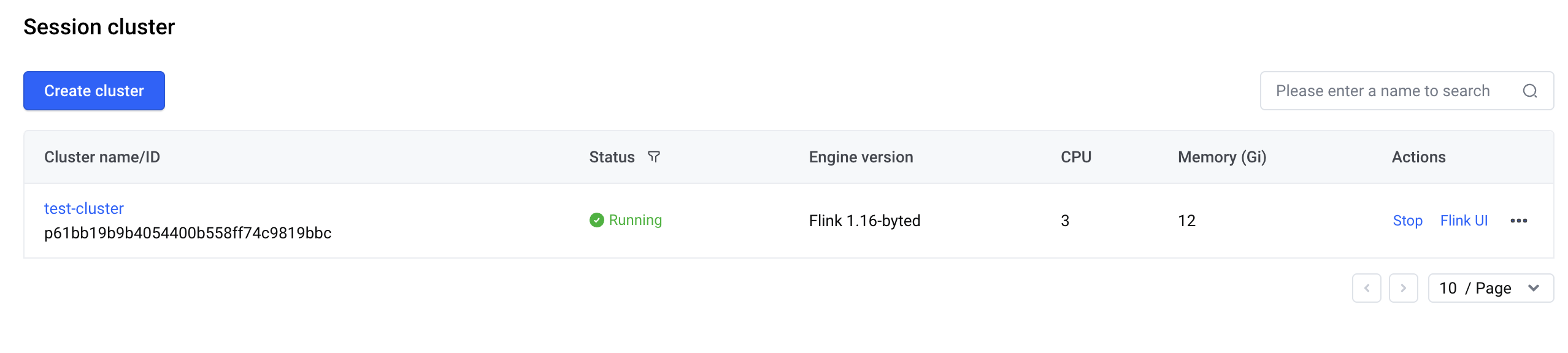Go to the next page arrow
Screen dimensions: 1568x353
coord(1403,288)
